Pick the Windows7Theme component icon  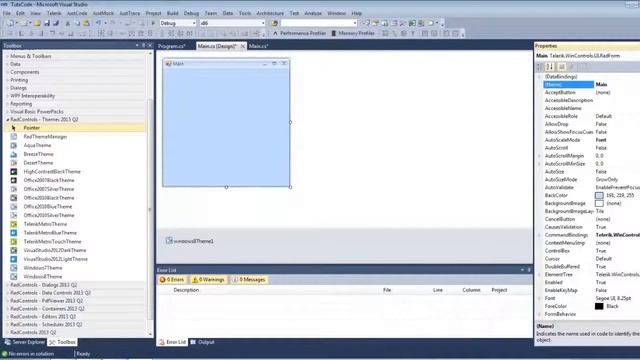point(14,268)
